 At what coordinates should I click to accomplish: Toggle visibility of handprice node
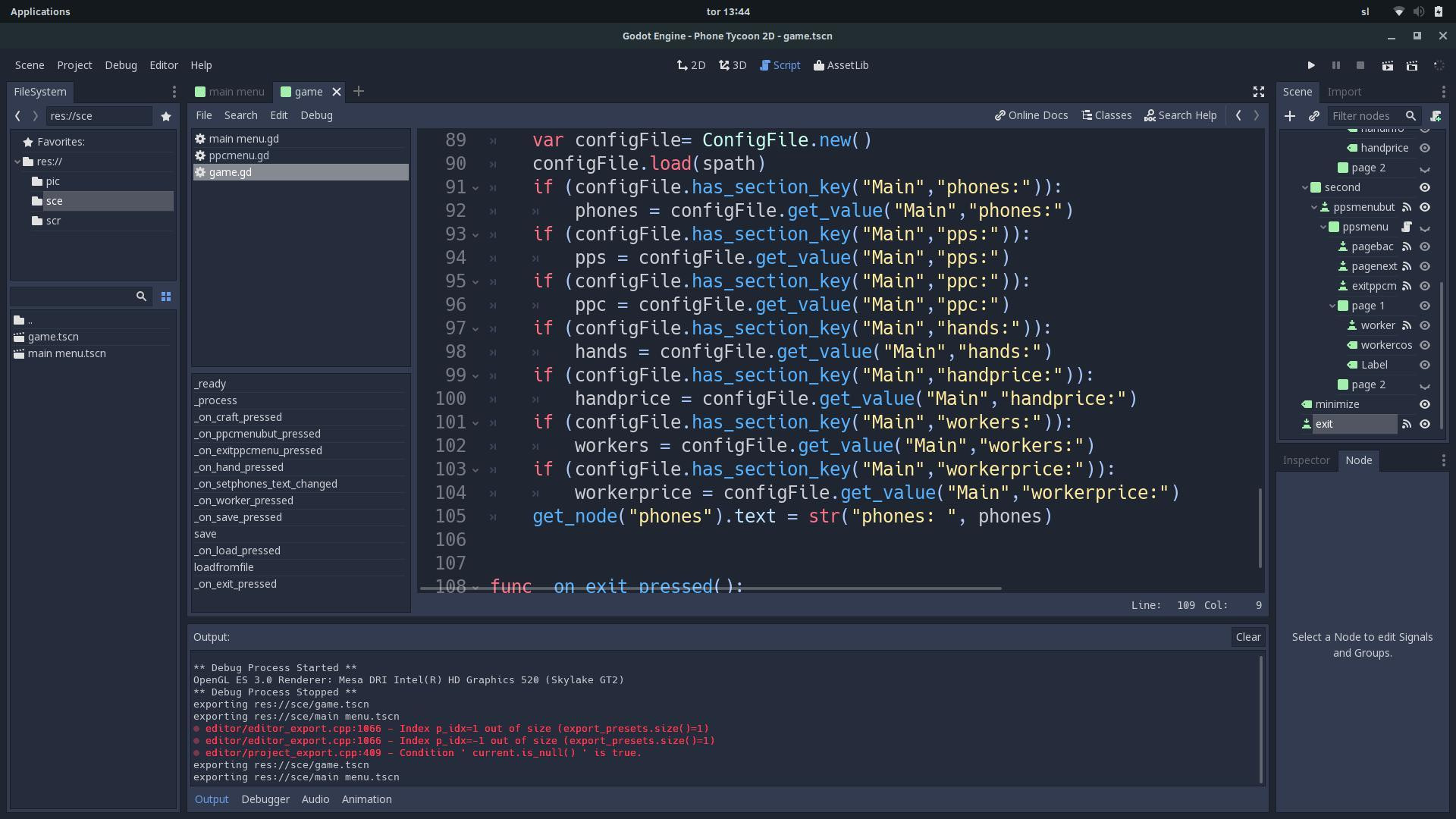tap(1425, 148)
